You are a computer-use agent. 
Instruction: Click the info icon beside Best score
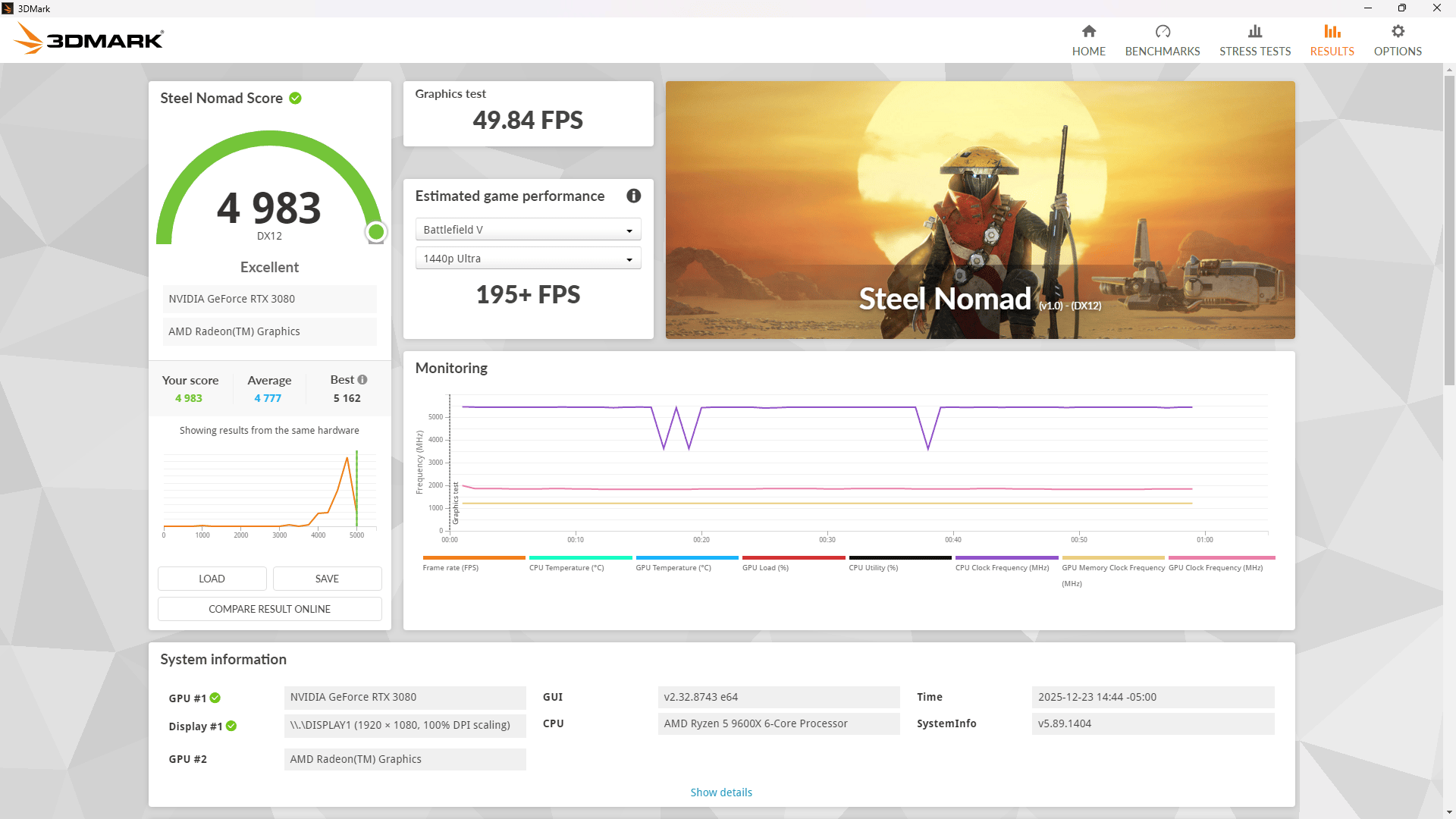point(362,379)
